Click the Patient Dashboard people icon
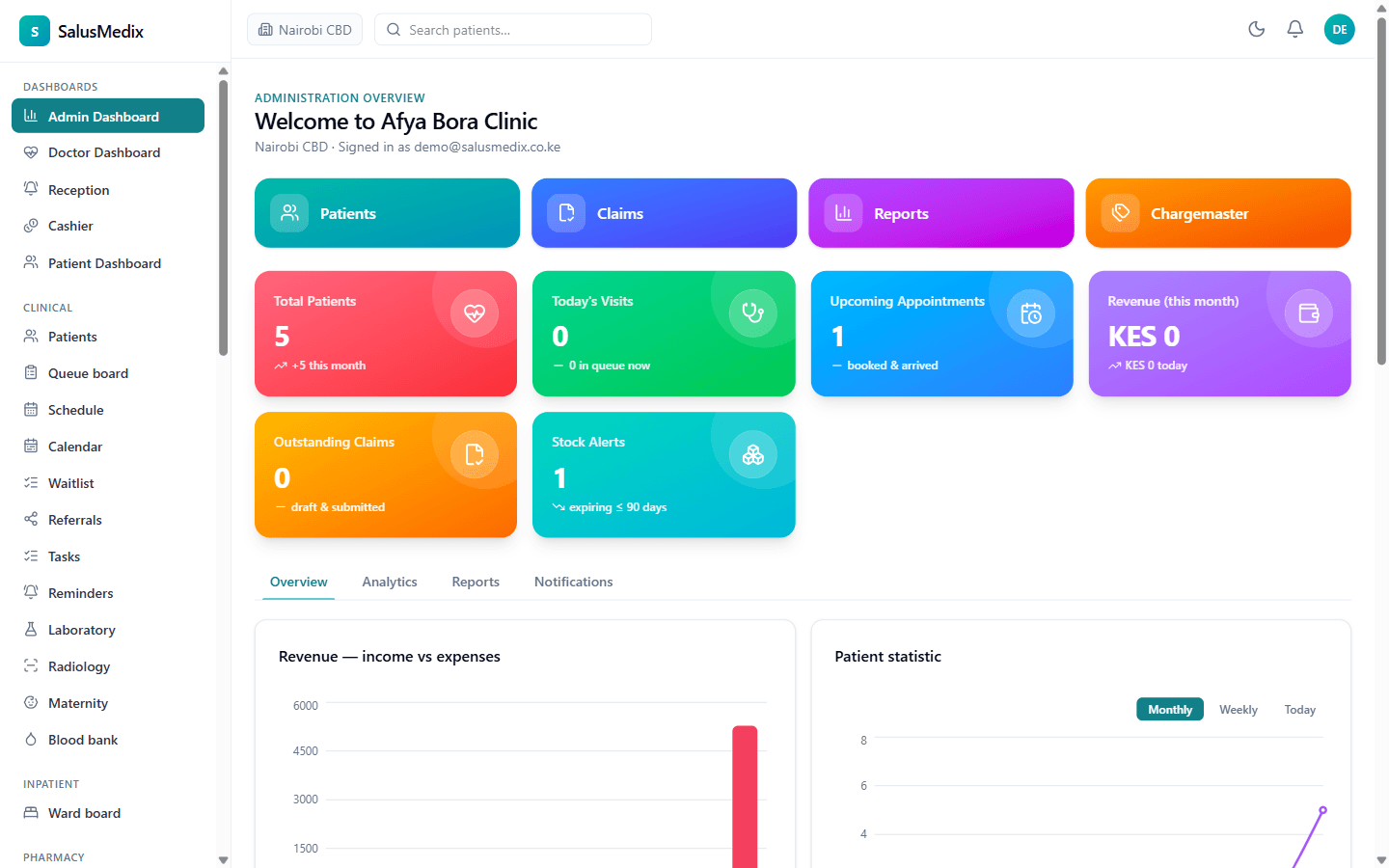 pyautogui.click(x=31, y=262)
